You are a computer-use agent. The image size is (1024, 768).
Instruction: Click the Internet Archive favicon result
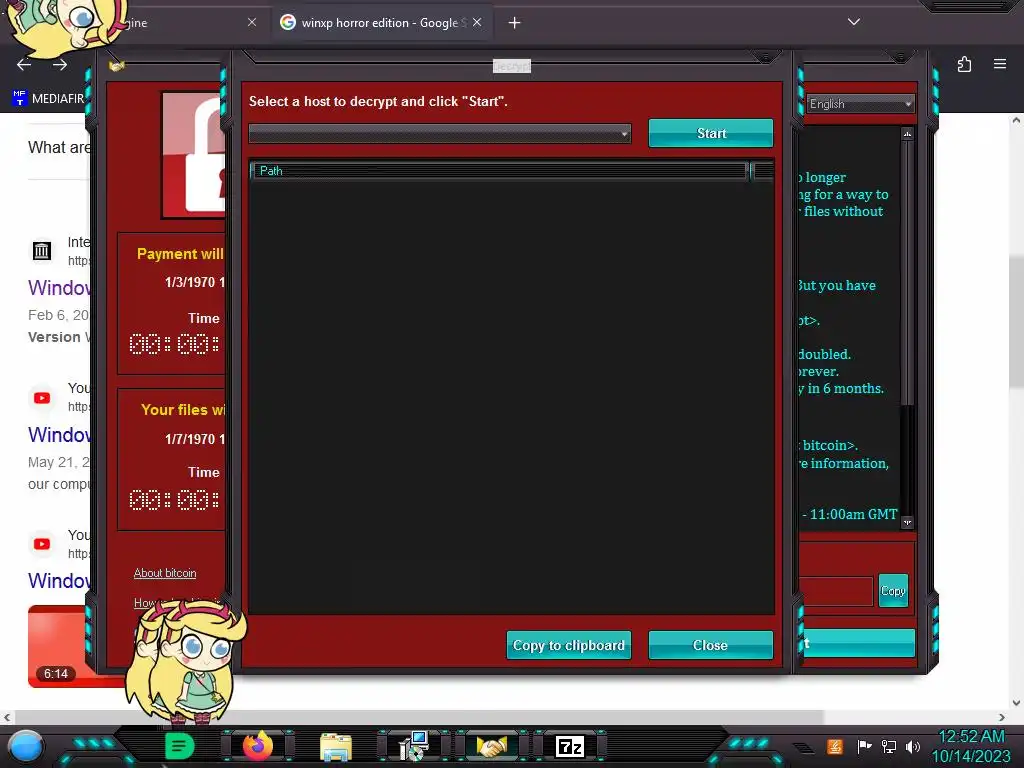coord(42,251)
